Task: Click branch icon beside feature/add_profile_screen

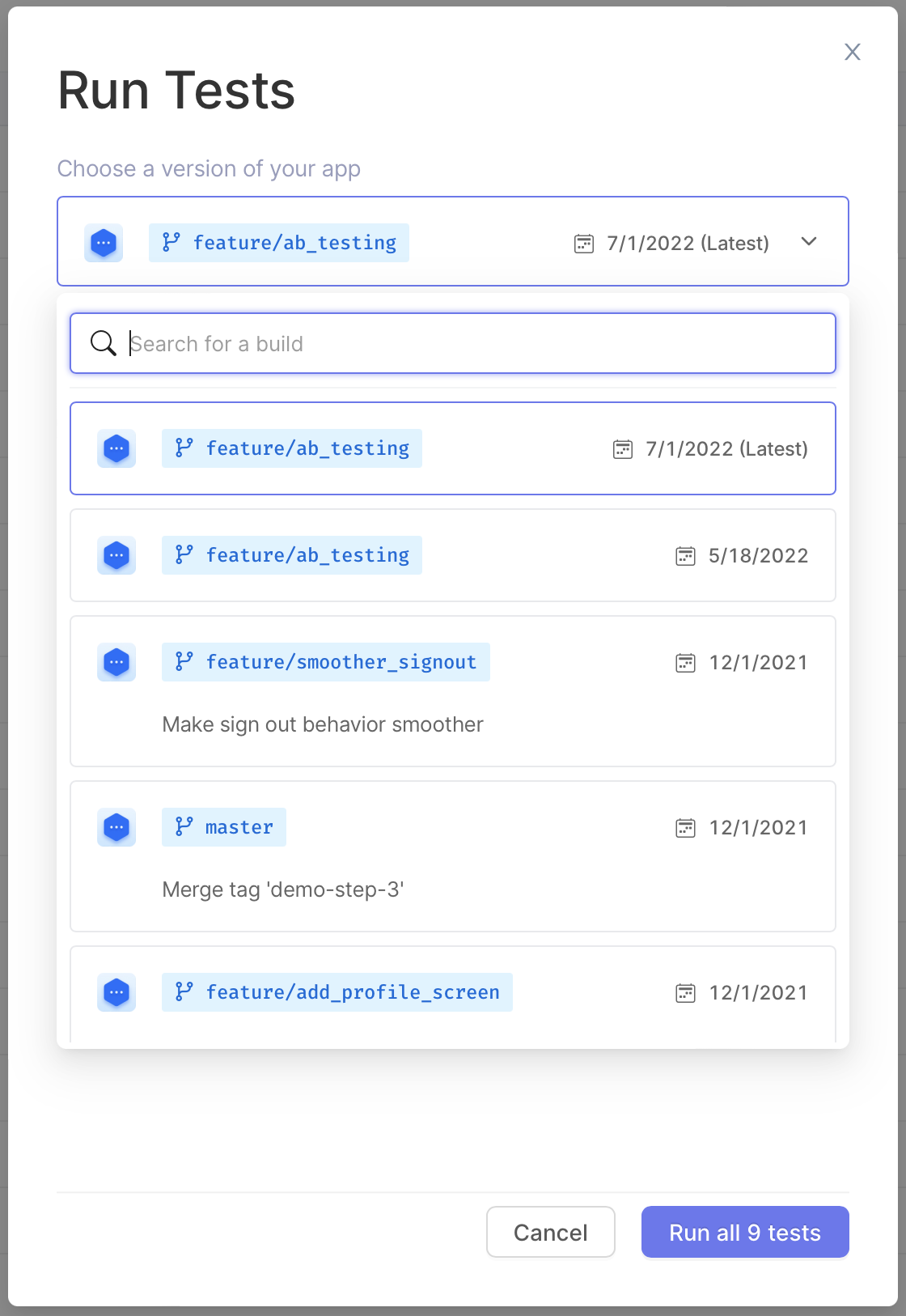Action: coord(184,991)
